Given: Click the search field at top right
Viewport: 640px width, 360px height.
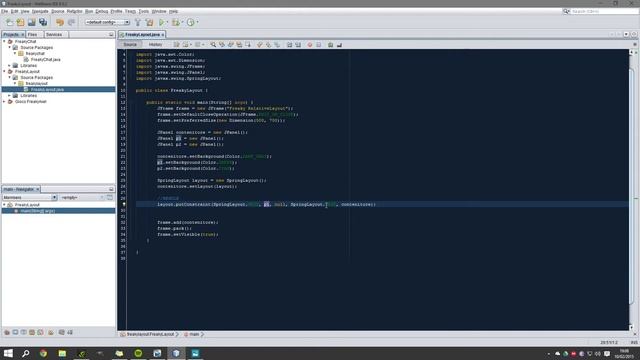Looking at the screenshot, I should click(604, 11).
